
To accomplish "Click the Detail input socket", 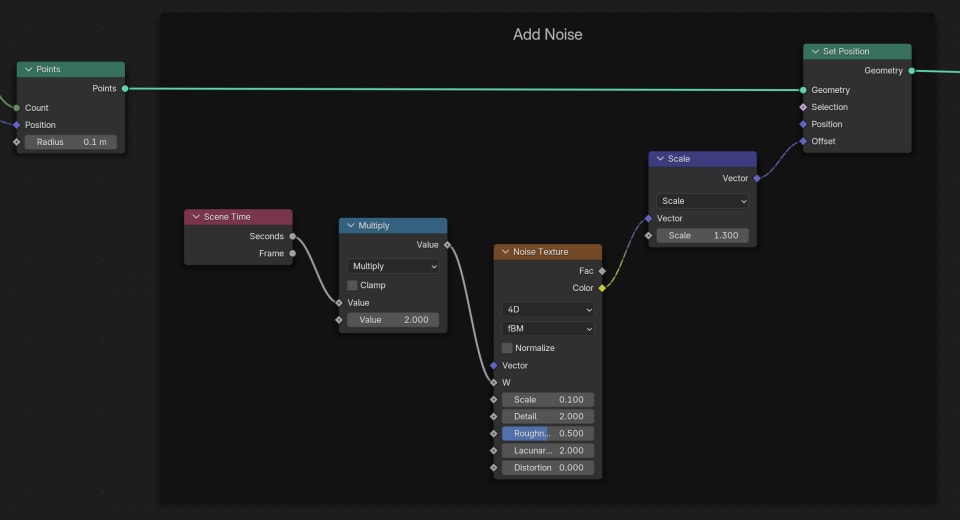I will coord(494,416).
